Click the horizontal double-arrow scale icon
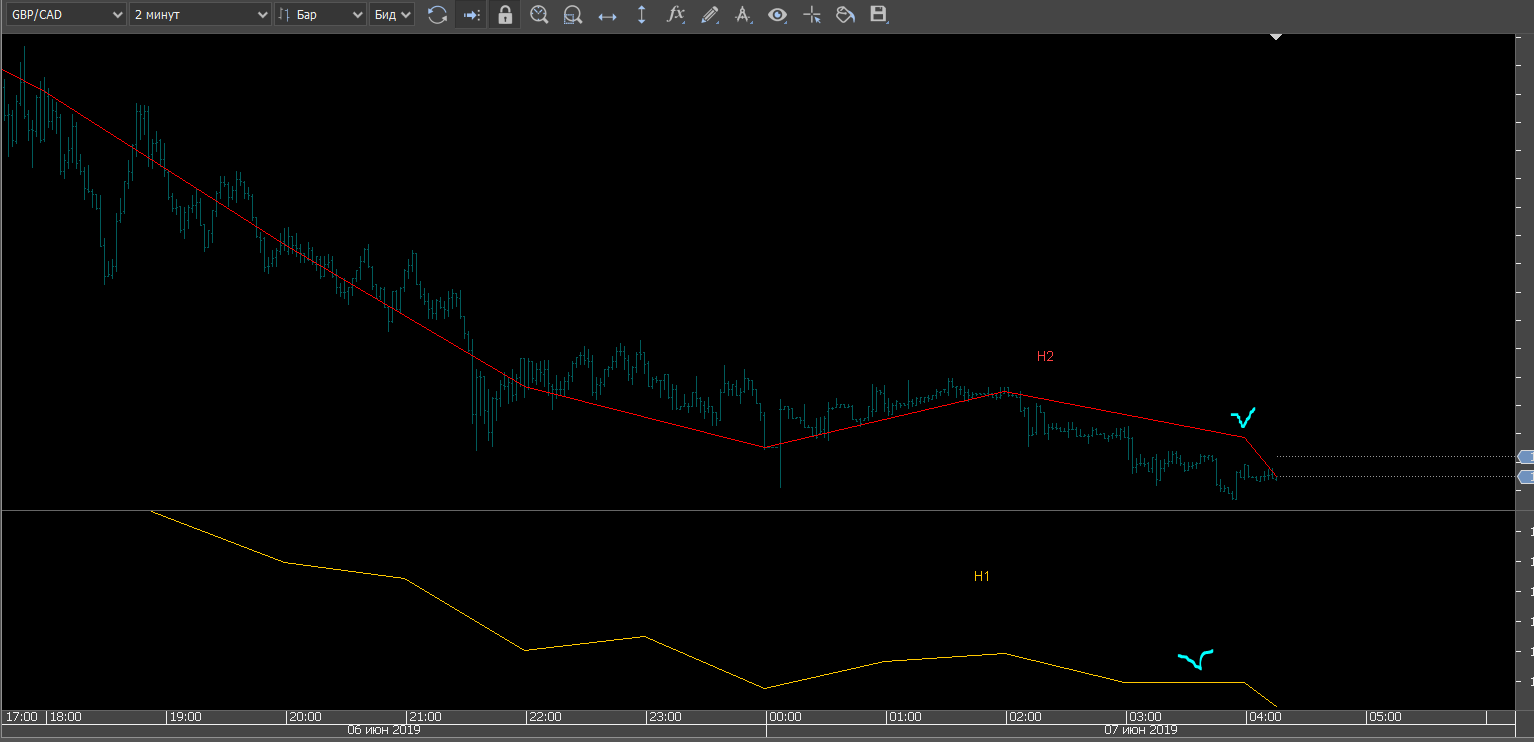 click(x=607, y=15)
